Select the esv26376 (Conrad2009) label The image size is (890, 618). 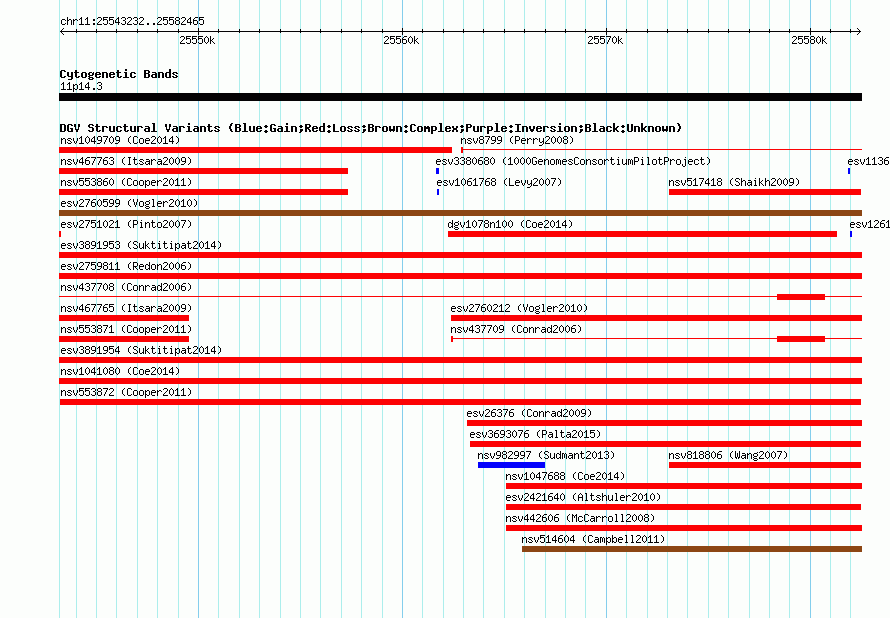(x=529, y=413)
